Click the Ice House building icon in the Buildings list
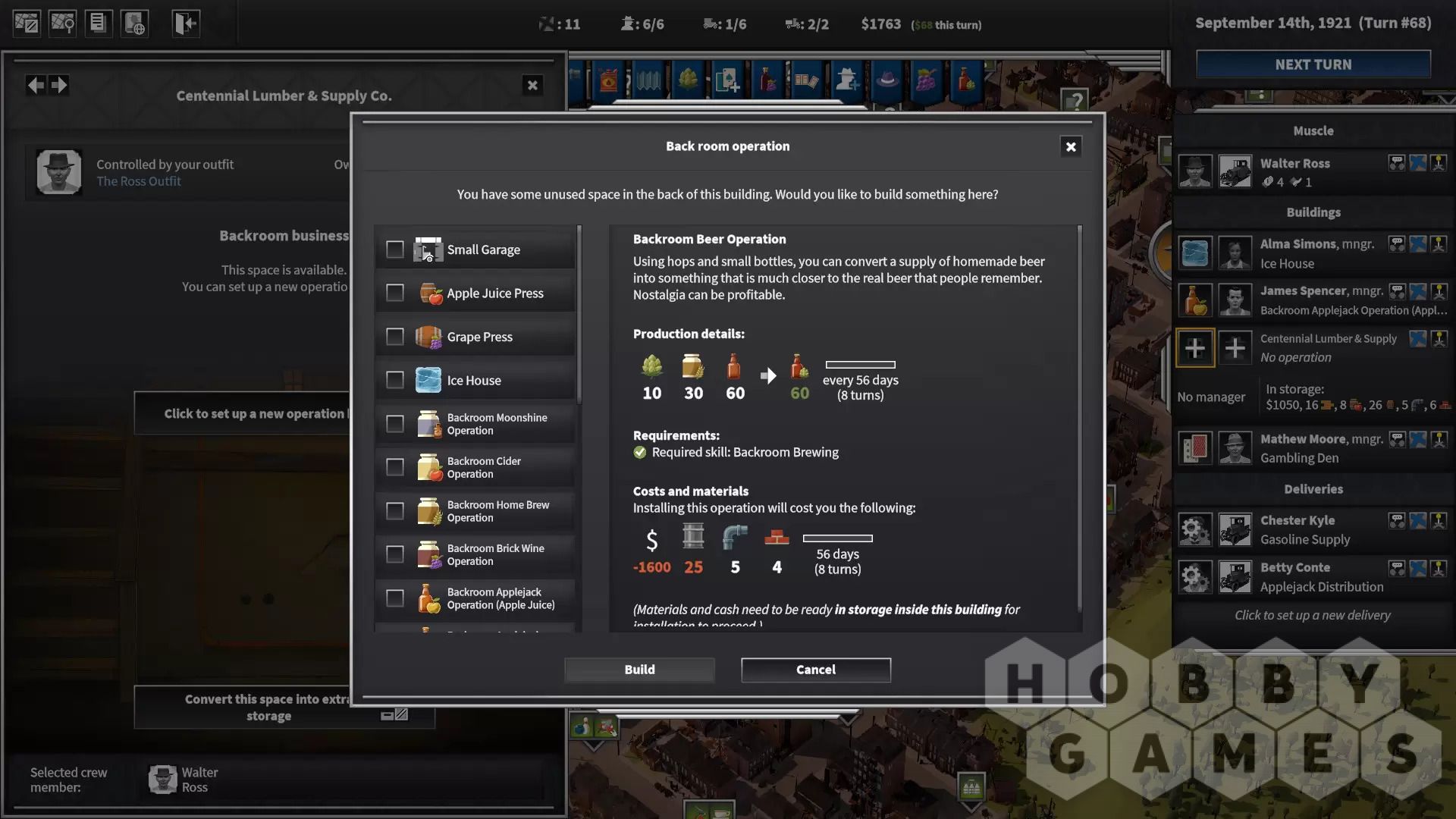 click(x=1195, y=253)
